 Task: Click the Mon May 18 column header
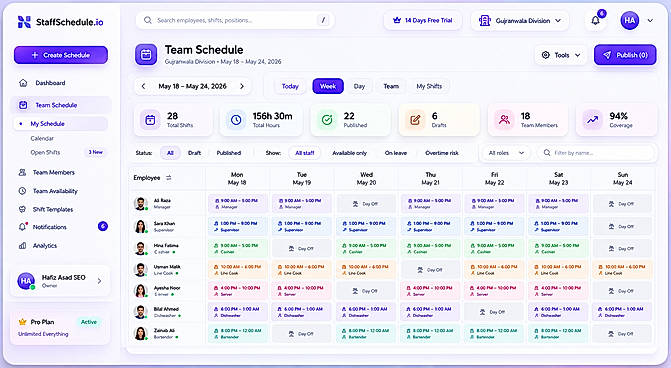point(237,178)
